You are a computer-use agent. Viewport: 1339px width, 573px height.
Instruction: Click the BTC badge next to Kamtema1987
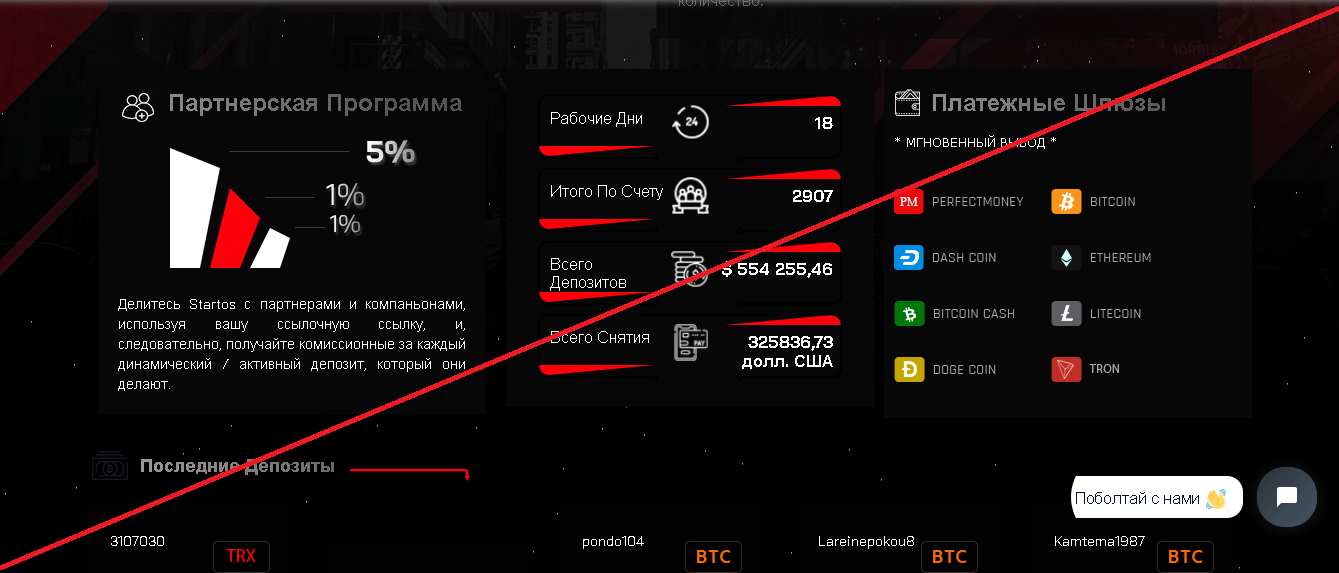(x=1185, y=556)
